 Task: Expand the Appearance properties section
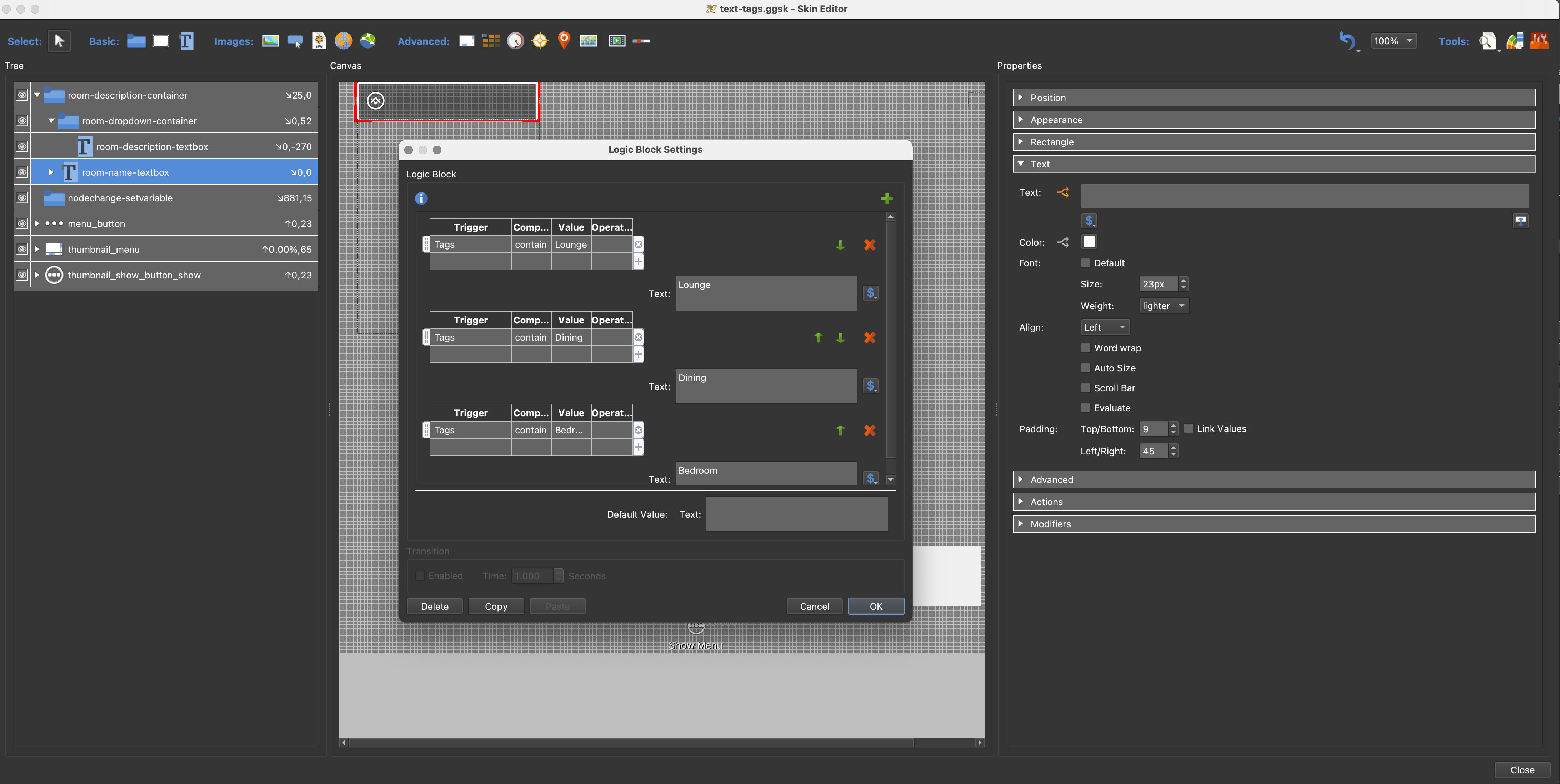1274,119
